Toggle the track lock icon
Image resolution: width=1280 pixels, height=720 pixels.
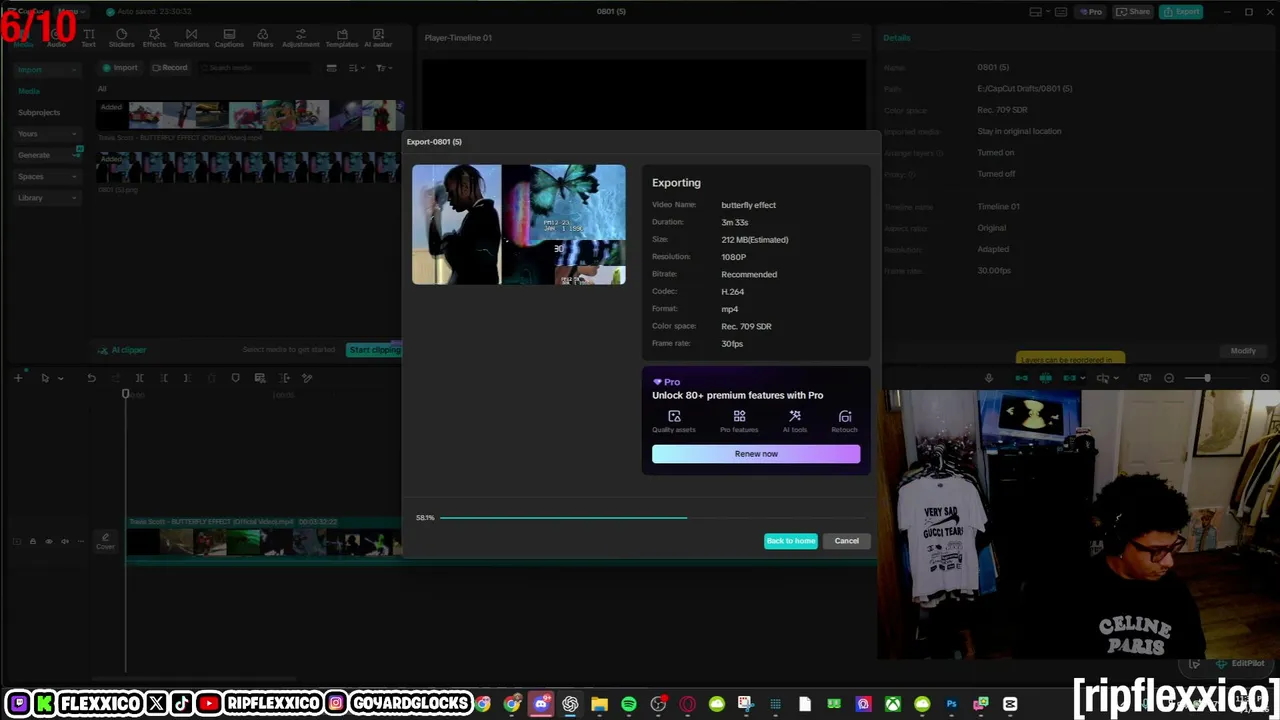pos(32,542)
